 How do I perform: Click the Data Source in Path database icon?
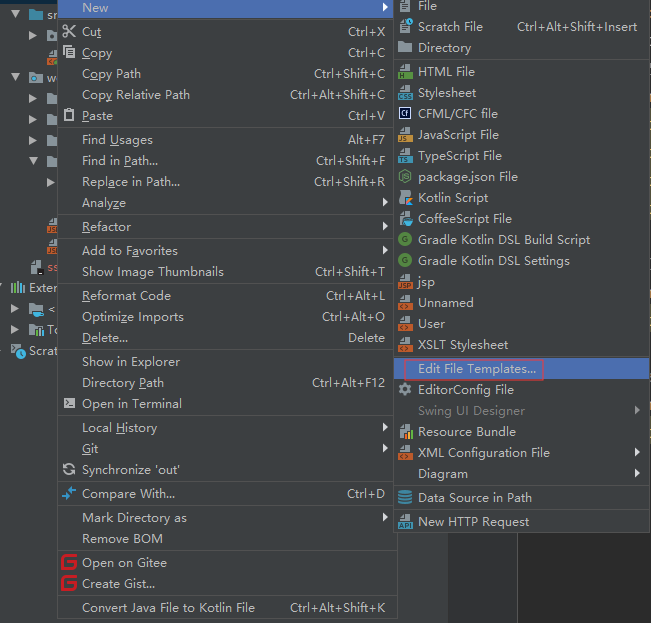405,497
